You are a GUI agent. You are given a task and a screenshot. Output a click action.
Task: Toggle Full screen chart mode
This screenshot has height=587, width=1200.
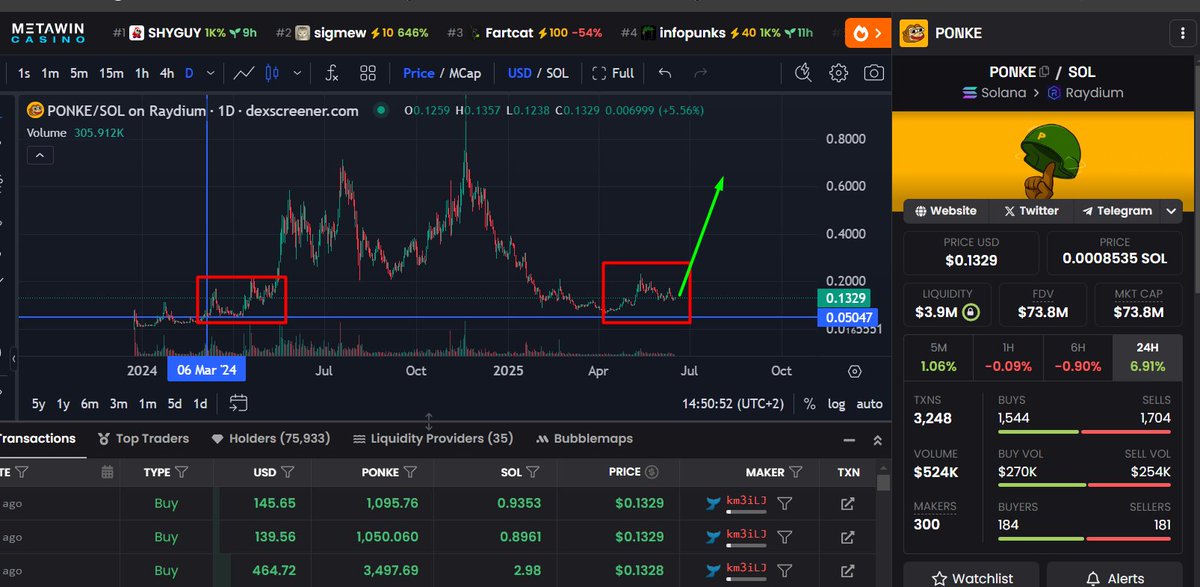click(x=613, y=73)
